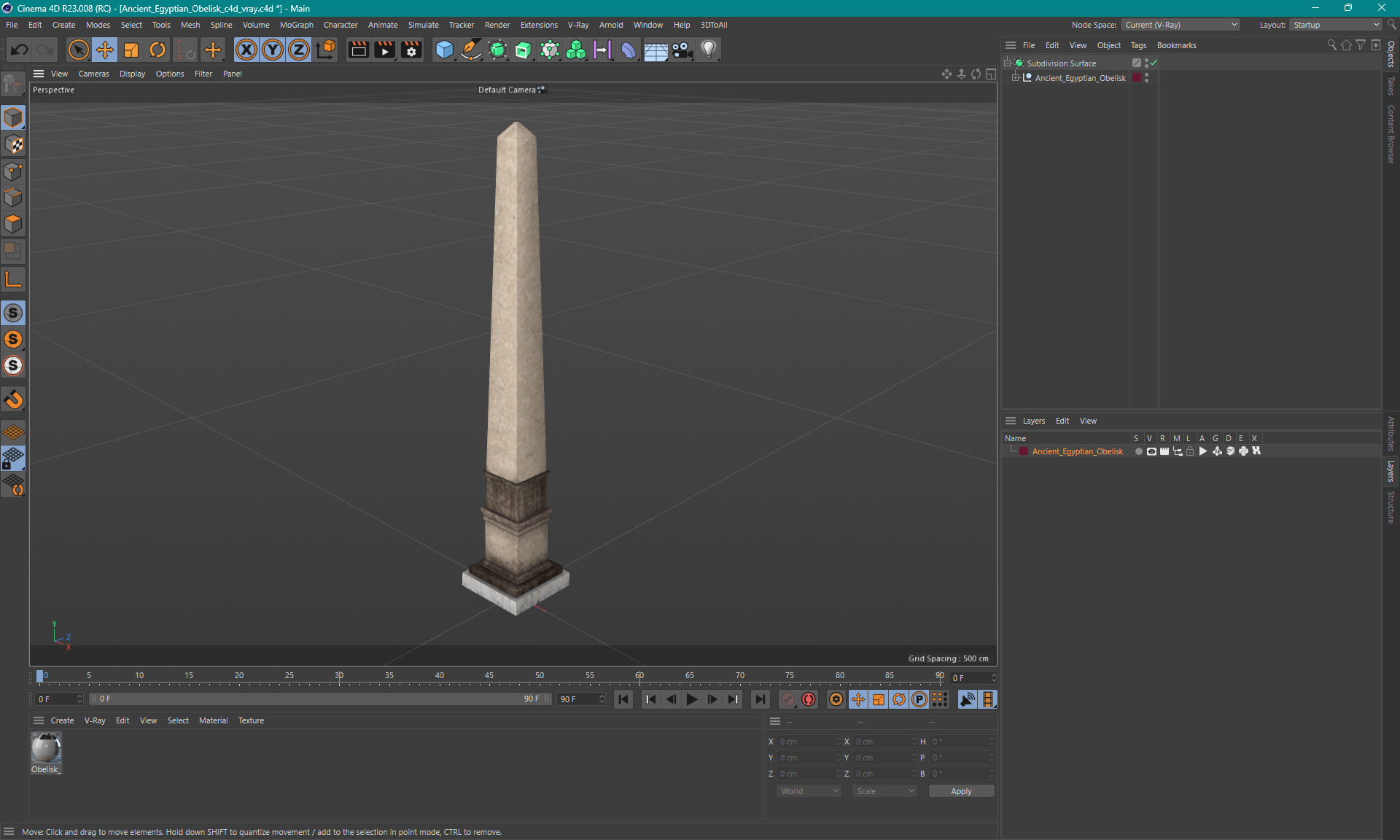Open the Layout Startup dropdown
Screen dimensions: 1400x840
(x=1337, y=25)
